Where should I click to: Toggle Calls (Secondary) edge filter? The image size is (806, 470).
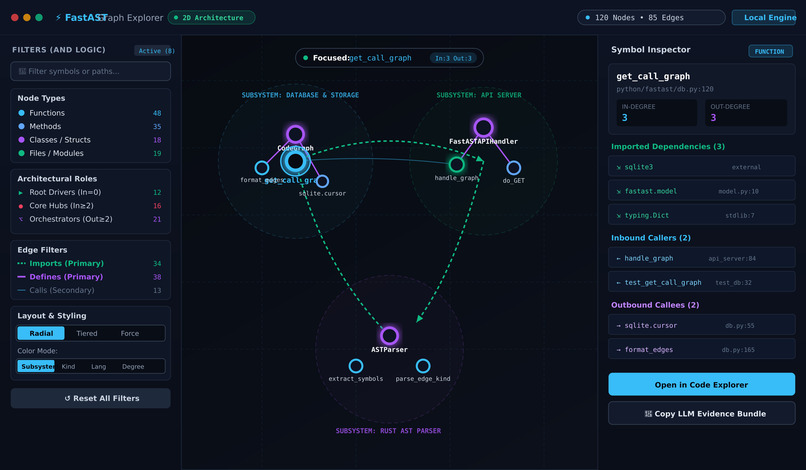[x=90, y=290]
